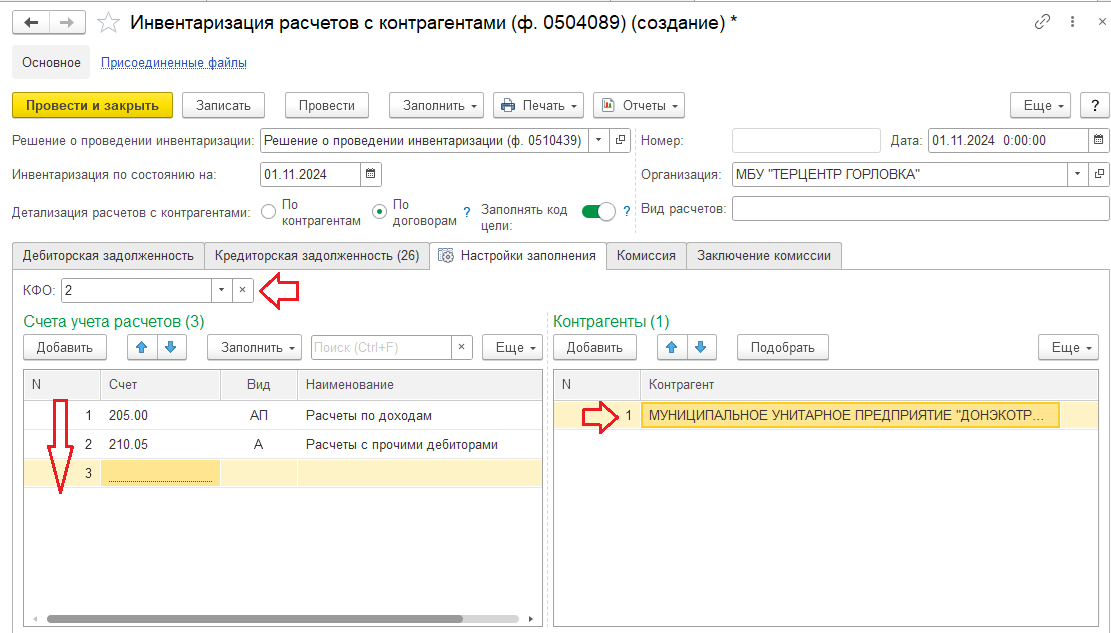Select the Расчеты по доходам cell
The width and height of the screenshot is (1111, 633).
pos(419,415)
